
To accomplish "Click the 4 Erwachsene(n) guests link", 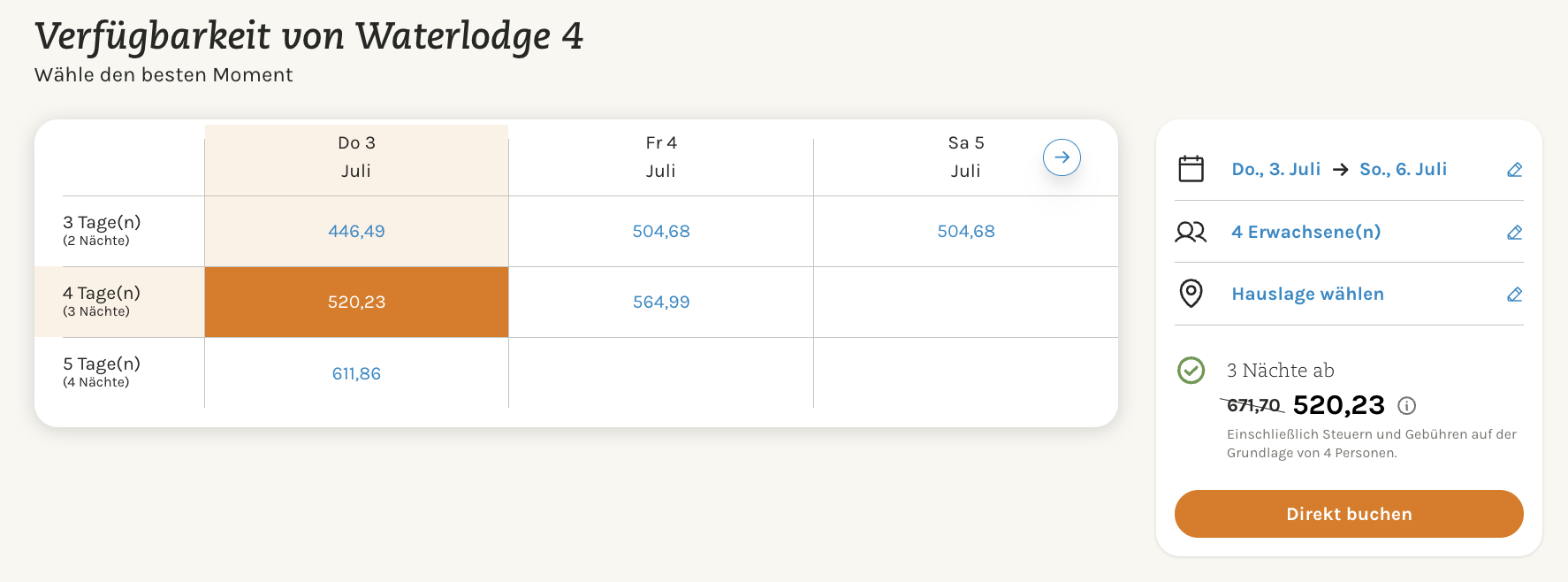I will [x=1306, y=232].
